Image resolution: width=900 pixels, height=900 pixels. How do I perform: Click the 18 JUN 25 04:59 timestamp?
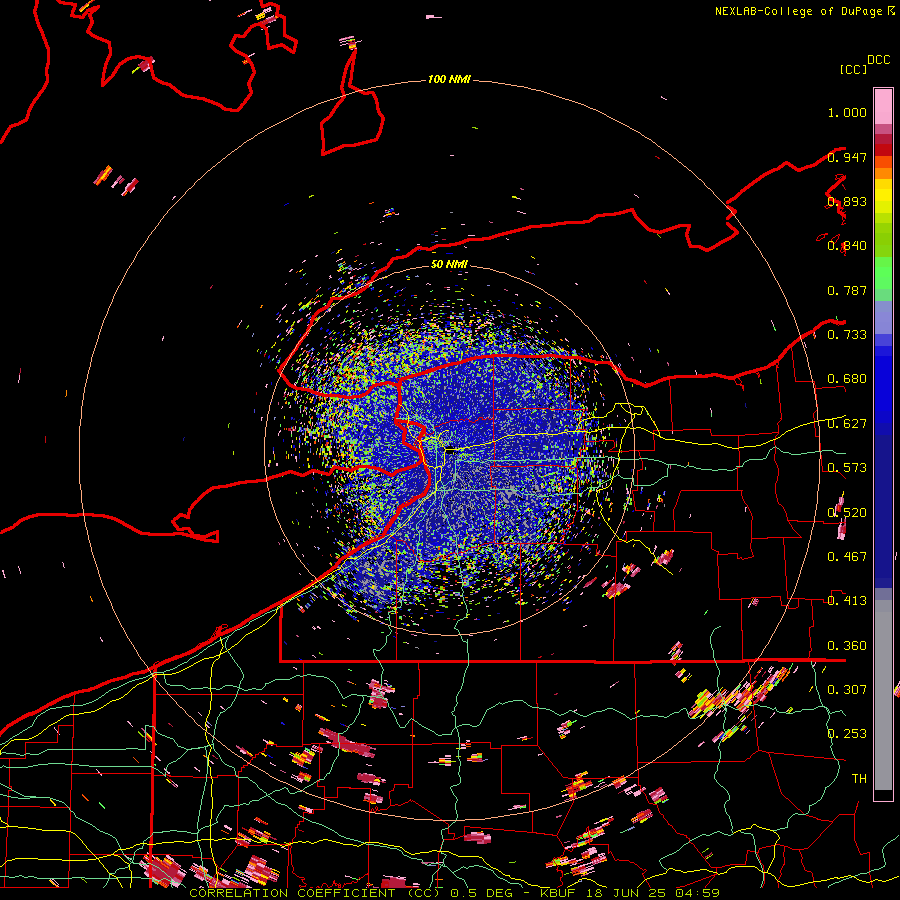[652, 893]
